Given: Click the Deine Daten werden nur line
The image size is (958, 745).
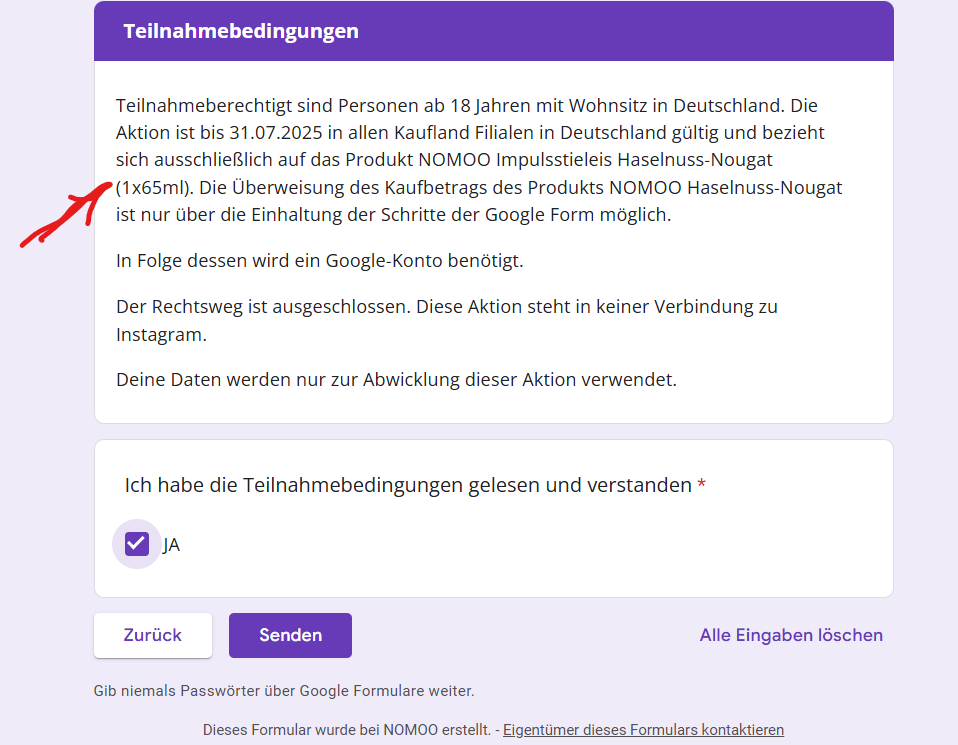Looking at the screenshot, I should pos(397,380).
